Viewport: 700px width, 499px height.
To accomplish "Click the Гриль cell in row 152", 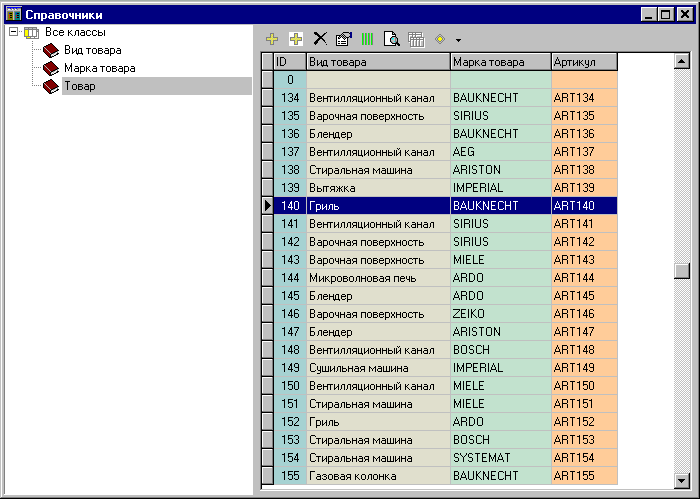I will pyautogui.click(x=379, y=422).
